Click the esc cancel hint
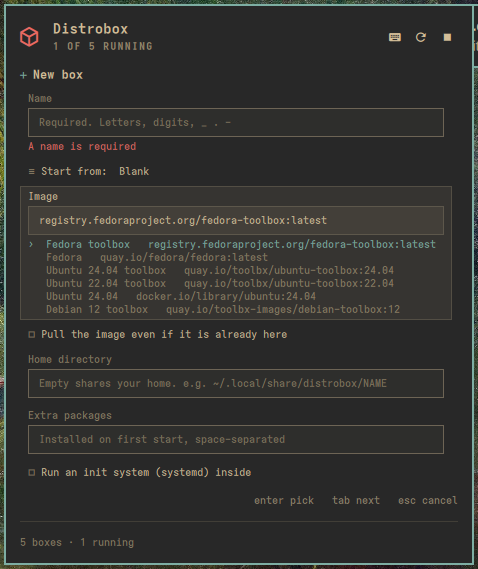Image resolution: width=478 pixels, height=569 pixels. [x=428, y=500]
